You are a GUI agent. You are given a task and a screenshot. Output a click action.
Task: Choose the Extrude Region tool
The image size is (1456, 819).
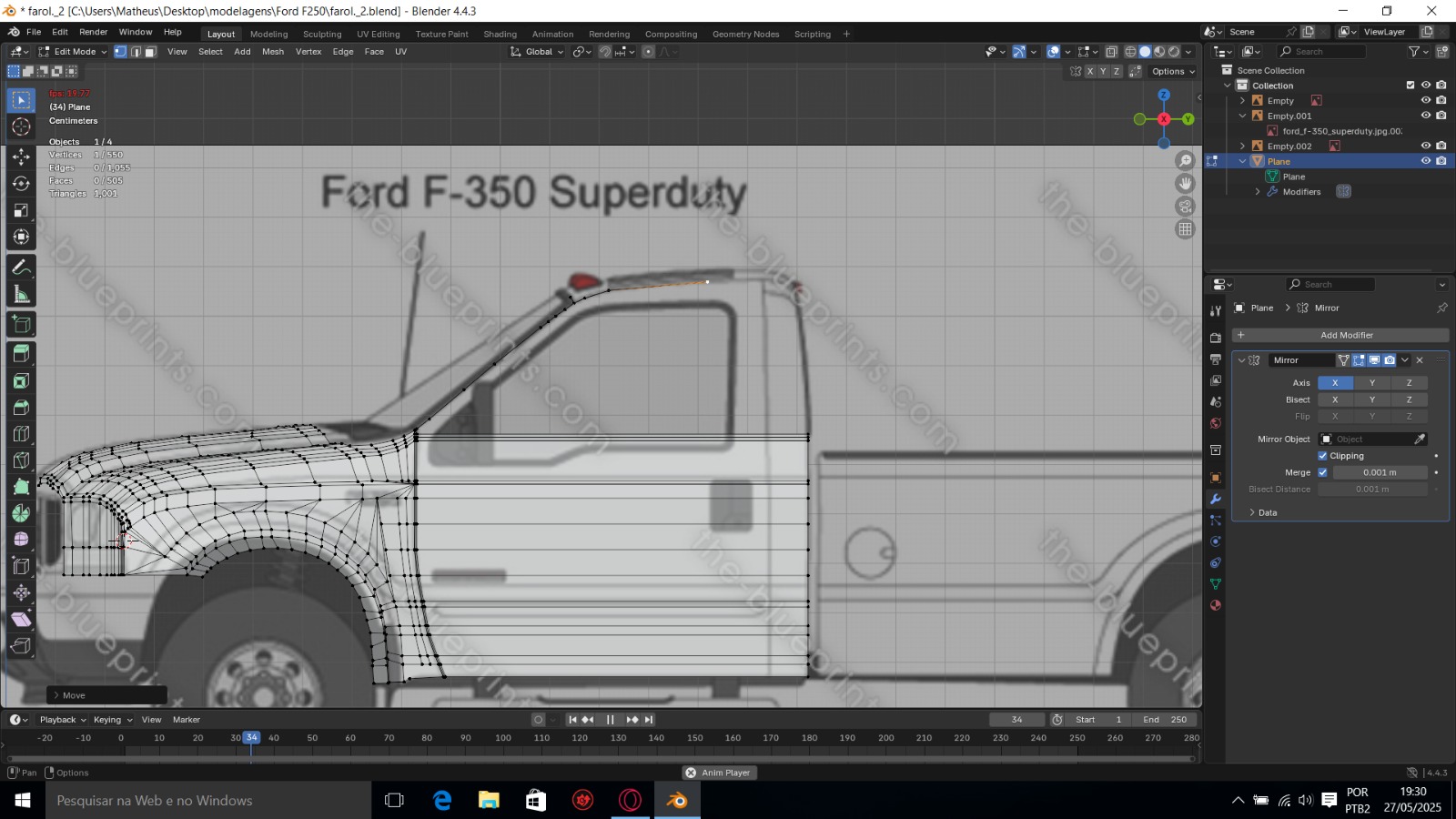[x=21, y=354]
